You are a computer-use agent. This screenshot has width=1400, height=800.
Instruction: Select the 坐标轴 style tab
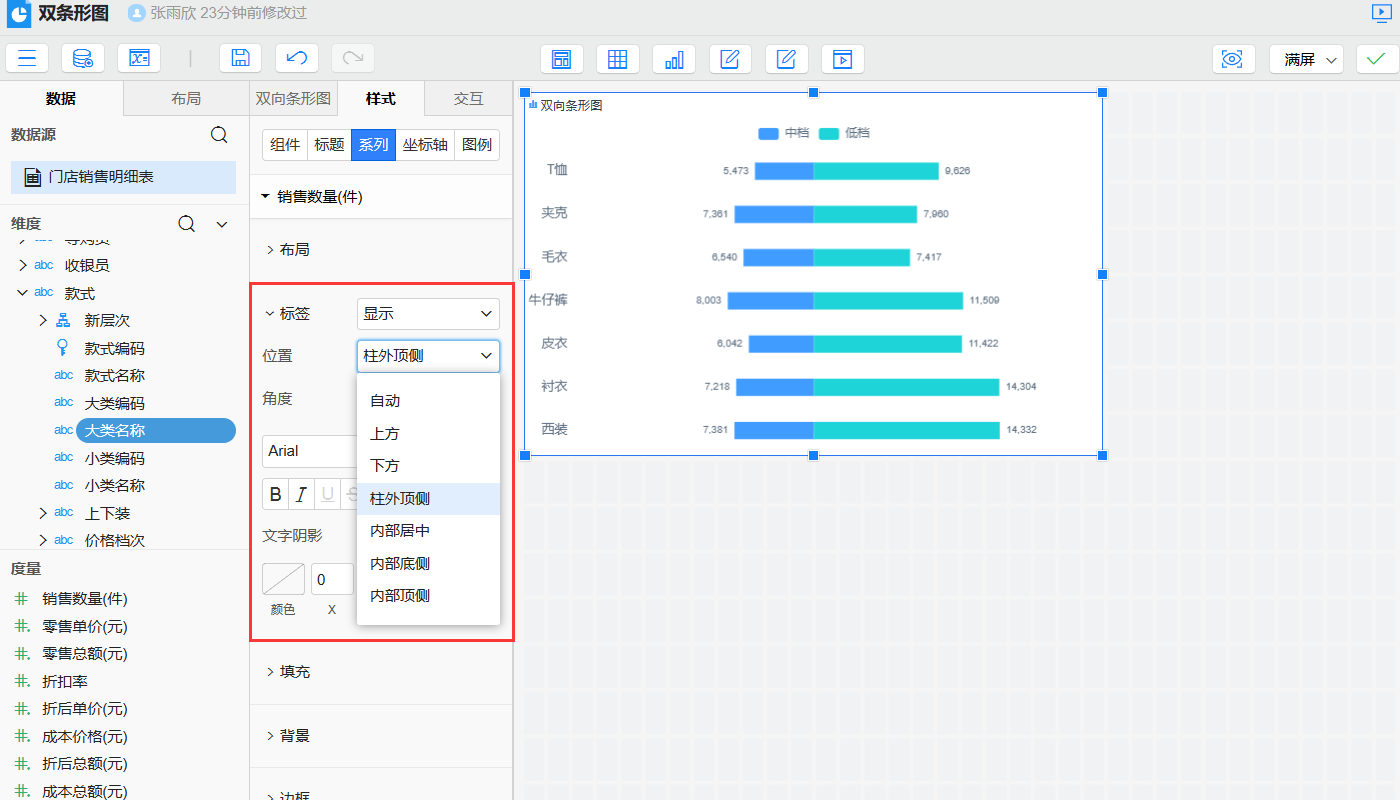(x=425, y=145)
